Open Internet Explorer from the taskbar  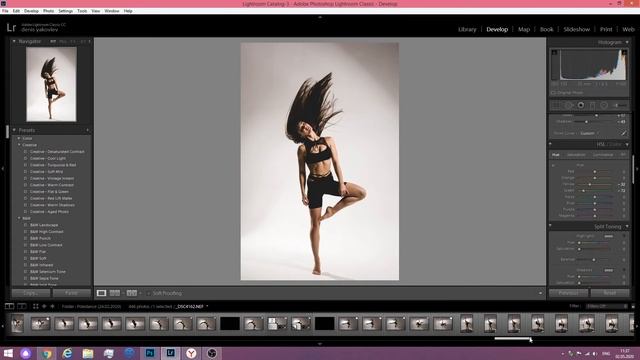click(x=67, y=353)
